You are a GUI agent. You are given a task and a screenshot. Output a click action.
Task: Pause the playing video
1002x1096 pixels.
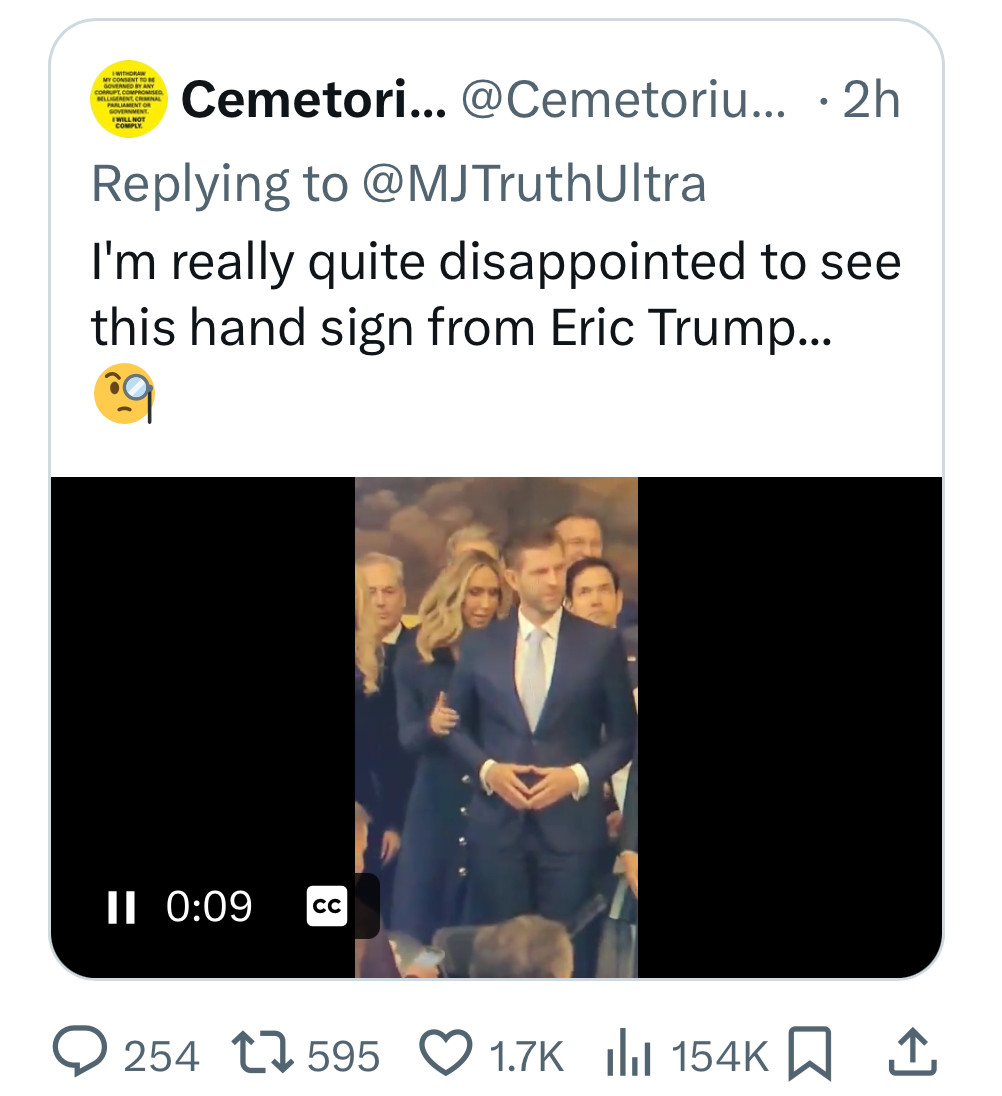click(x=121, y=906)
